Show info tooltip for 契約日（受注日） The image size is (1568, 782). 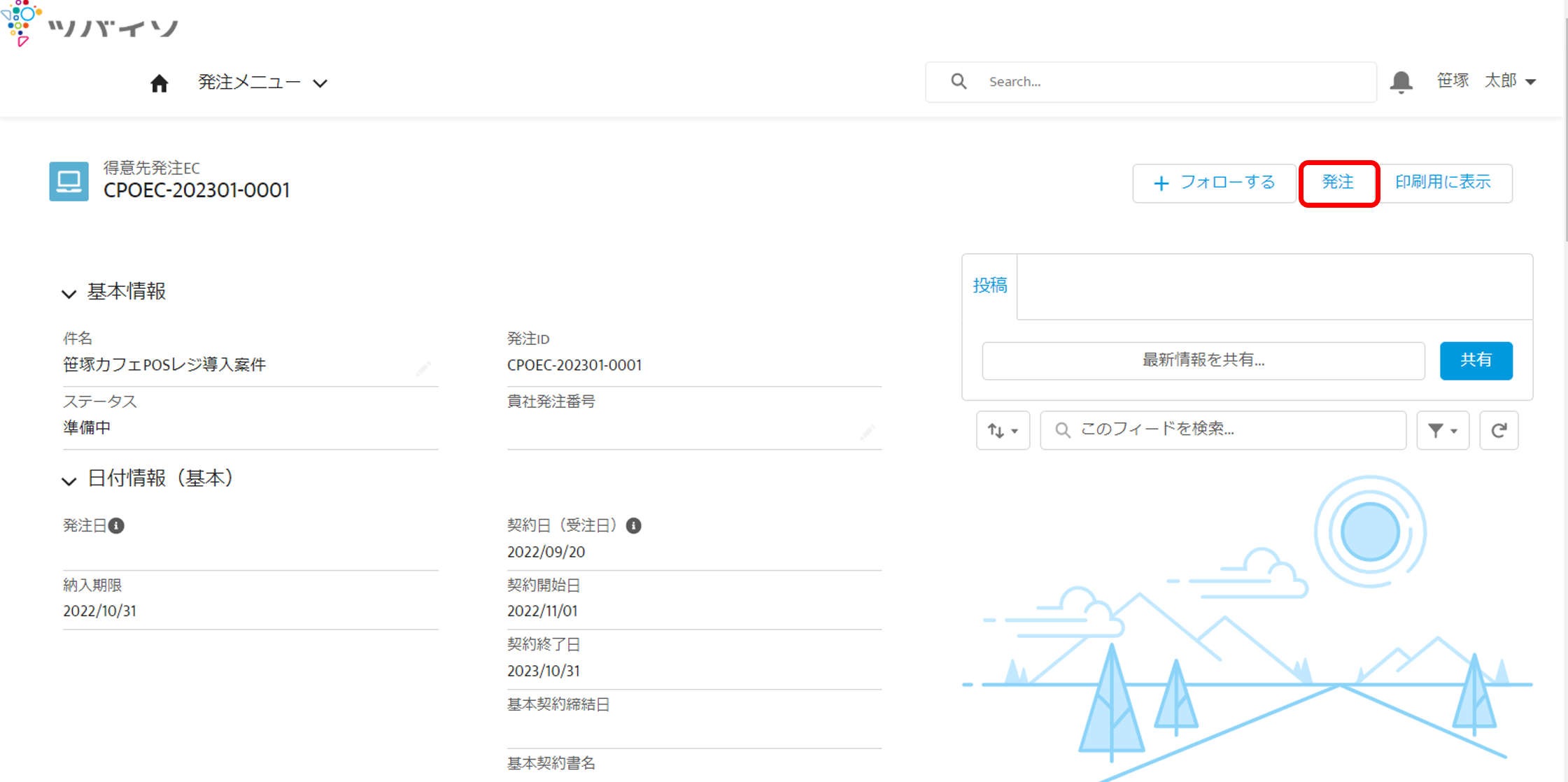point(633,525)
